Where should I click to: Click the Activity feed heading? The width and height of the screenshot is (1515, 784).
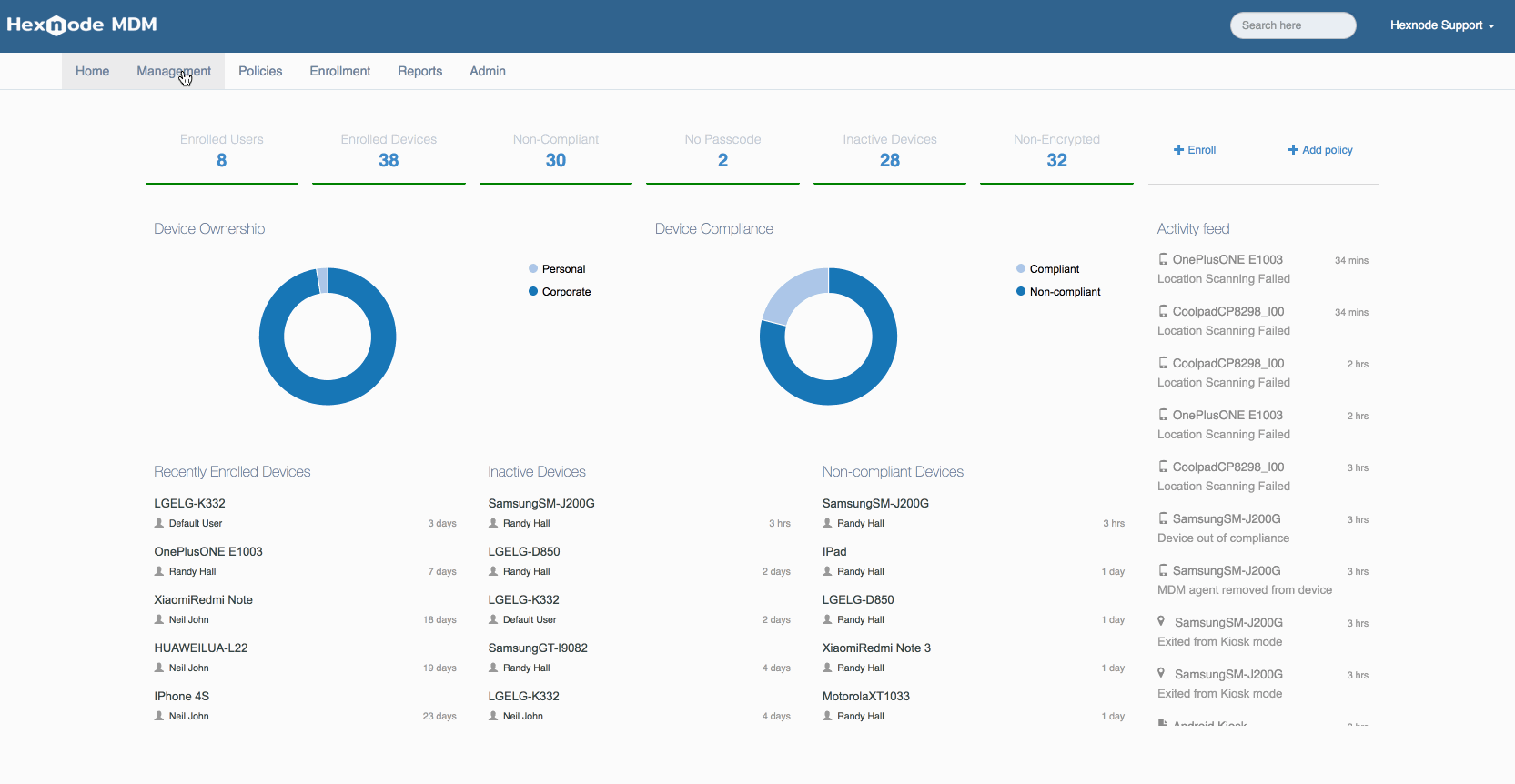coord(1193,228)
